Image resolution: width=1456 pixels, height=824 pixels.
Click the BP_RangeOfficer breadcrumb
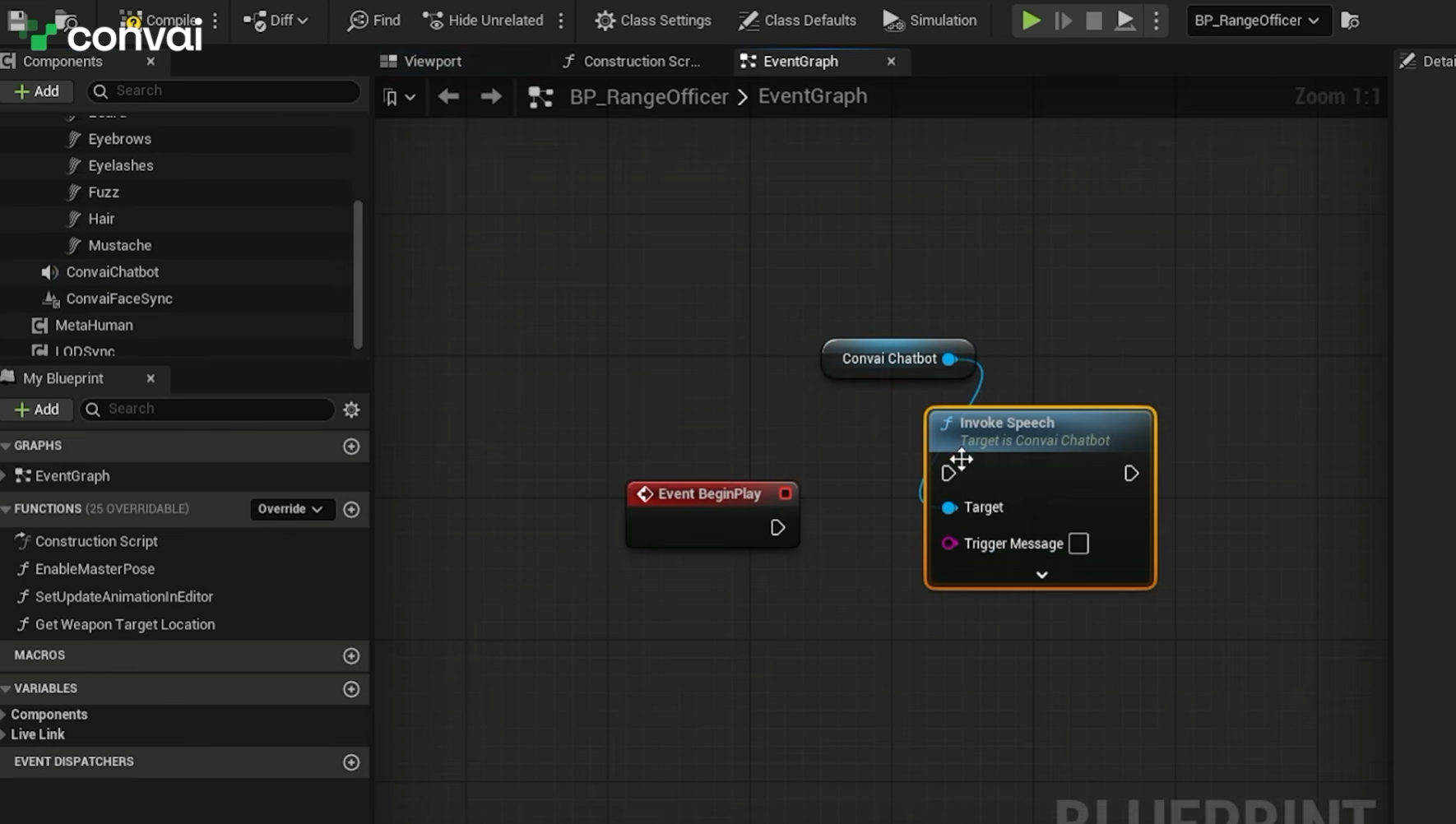pyautogui.click(x=649, y=97)
